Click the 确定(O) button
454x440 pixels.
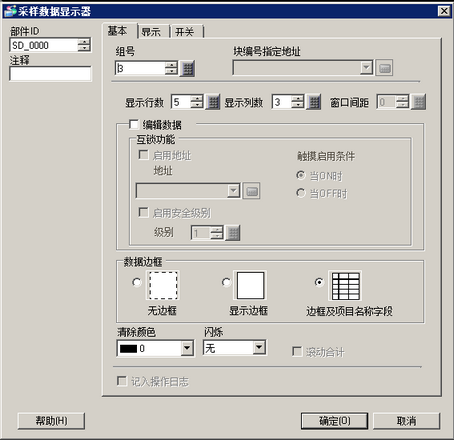pos(334,421)
